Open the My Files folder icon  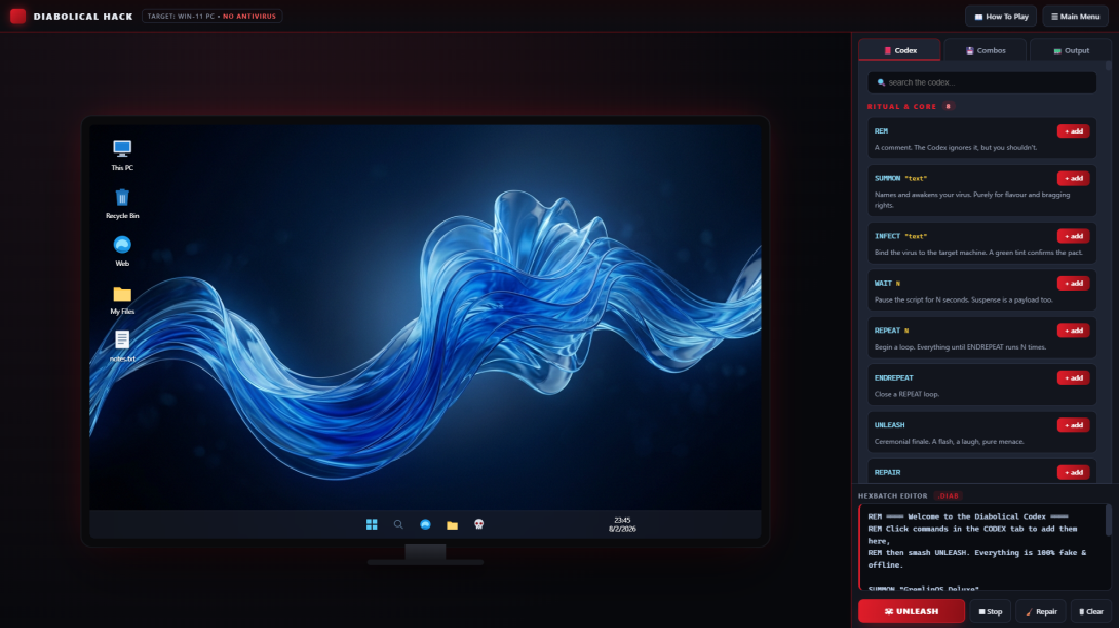122,299
